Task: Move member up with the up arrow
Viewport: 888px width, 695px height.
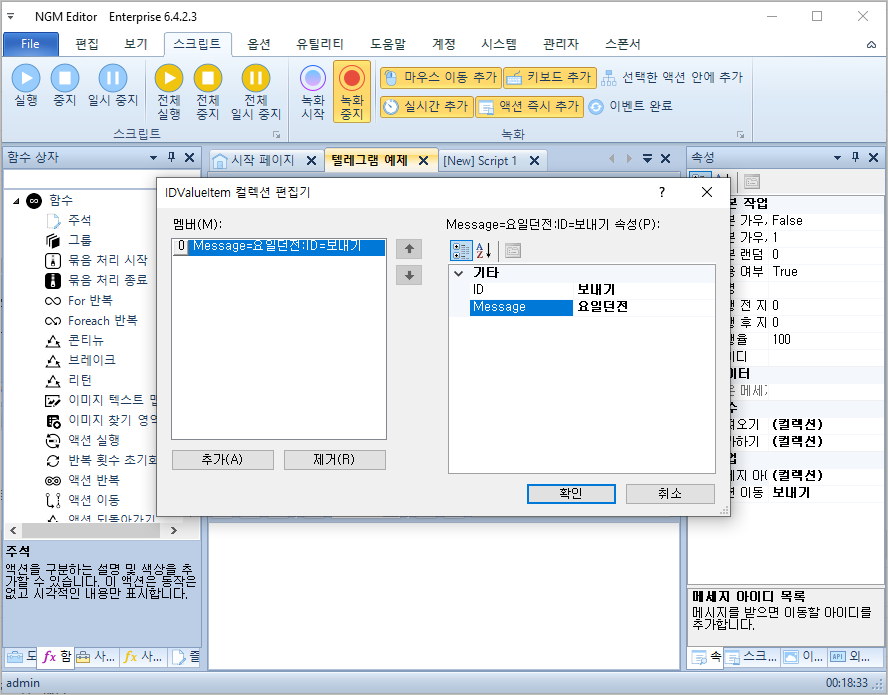Action: [x=408, y=249]
